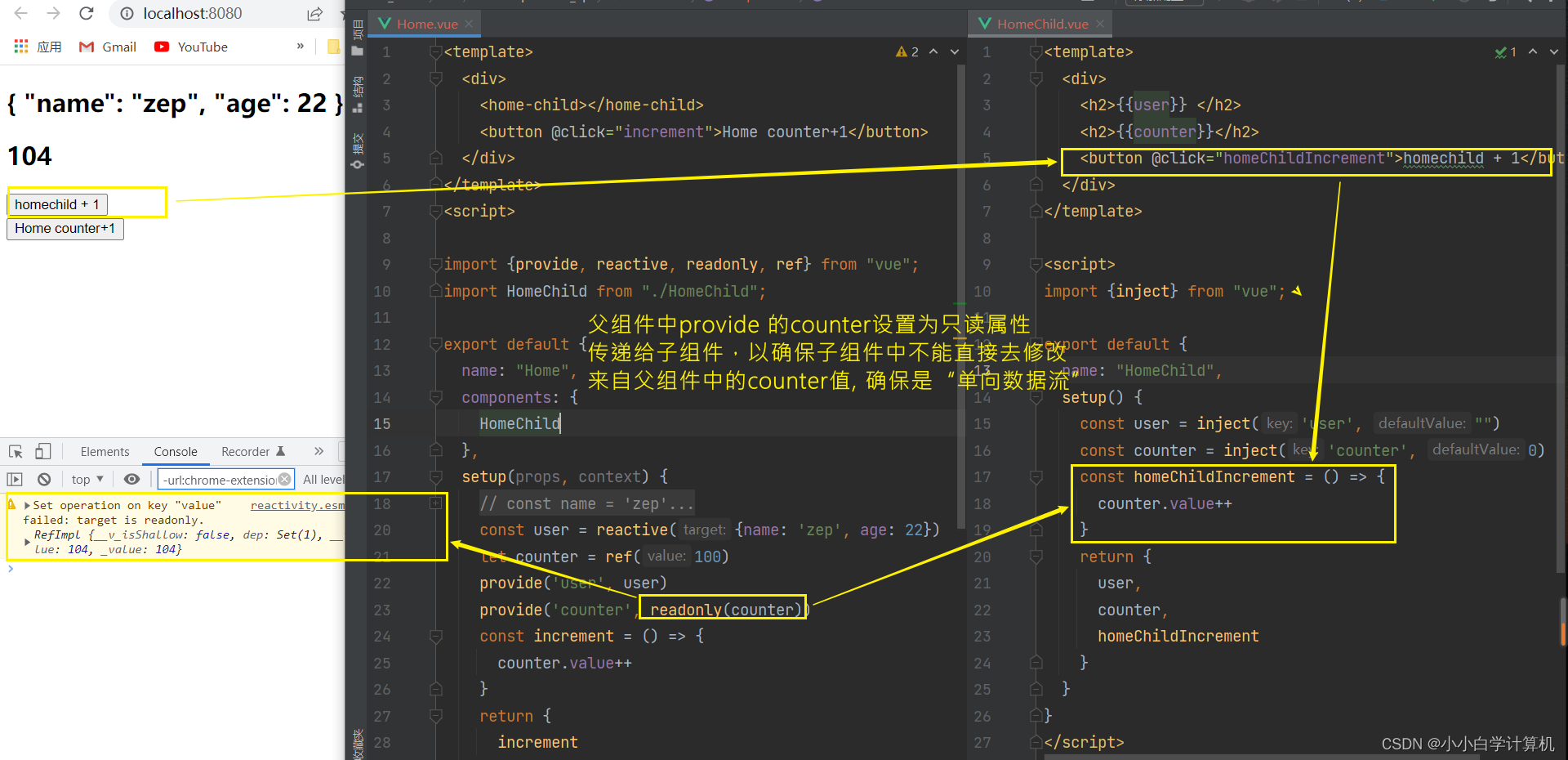
Task: Open the Structure tool window (结构)
Action: click(357, 95)
